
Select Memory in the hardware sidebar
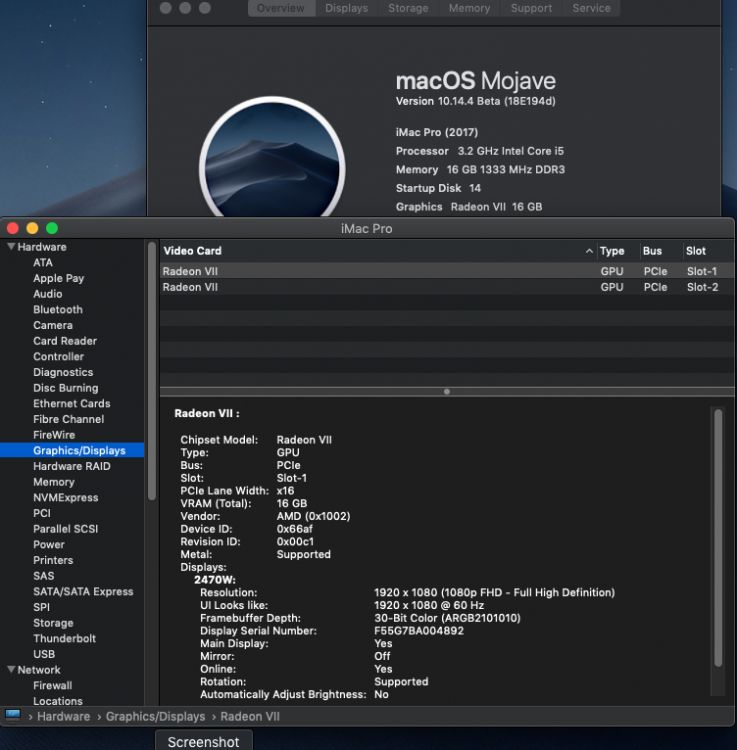coord(54,482)
